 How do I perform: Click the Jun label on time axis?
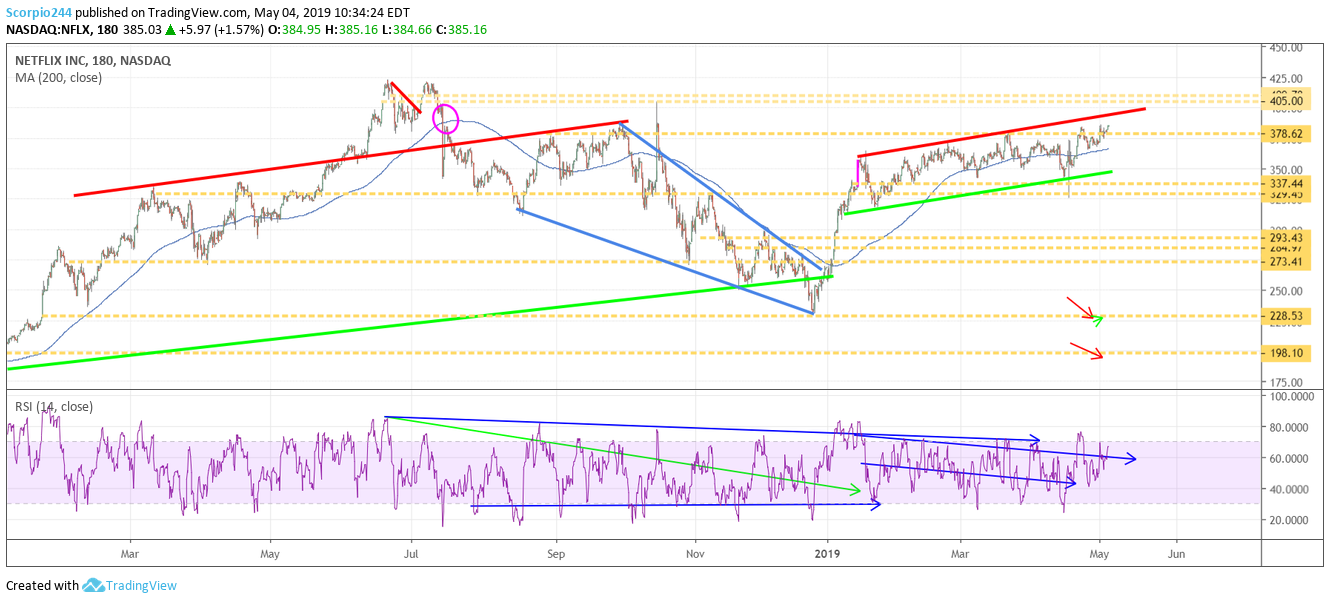(1177, 552)
